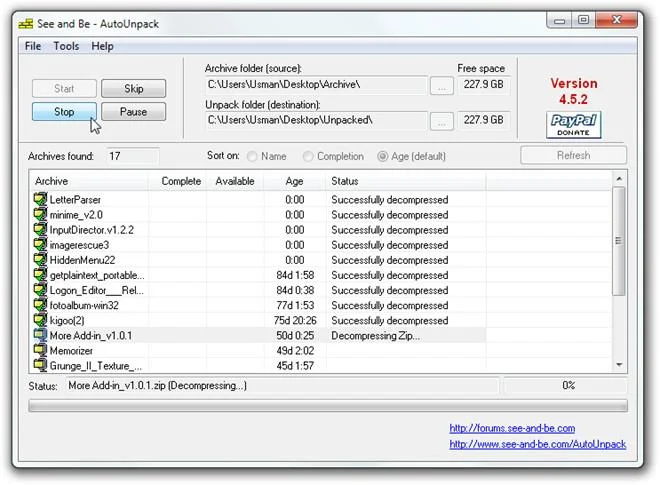Open the Tools menu
This screenshot has width=660, height=485.
point(66,46)
